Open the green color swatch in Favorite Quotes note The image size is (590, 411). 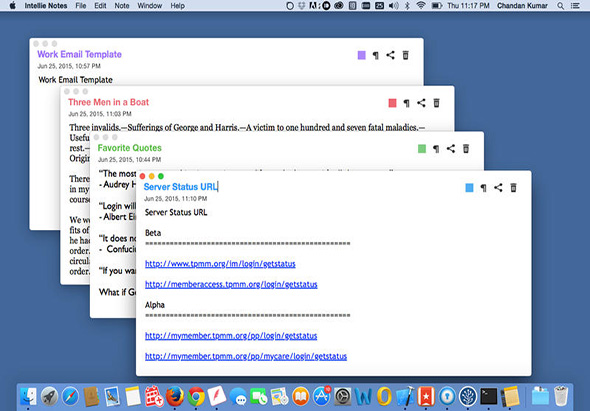click(x=422, y=149)
